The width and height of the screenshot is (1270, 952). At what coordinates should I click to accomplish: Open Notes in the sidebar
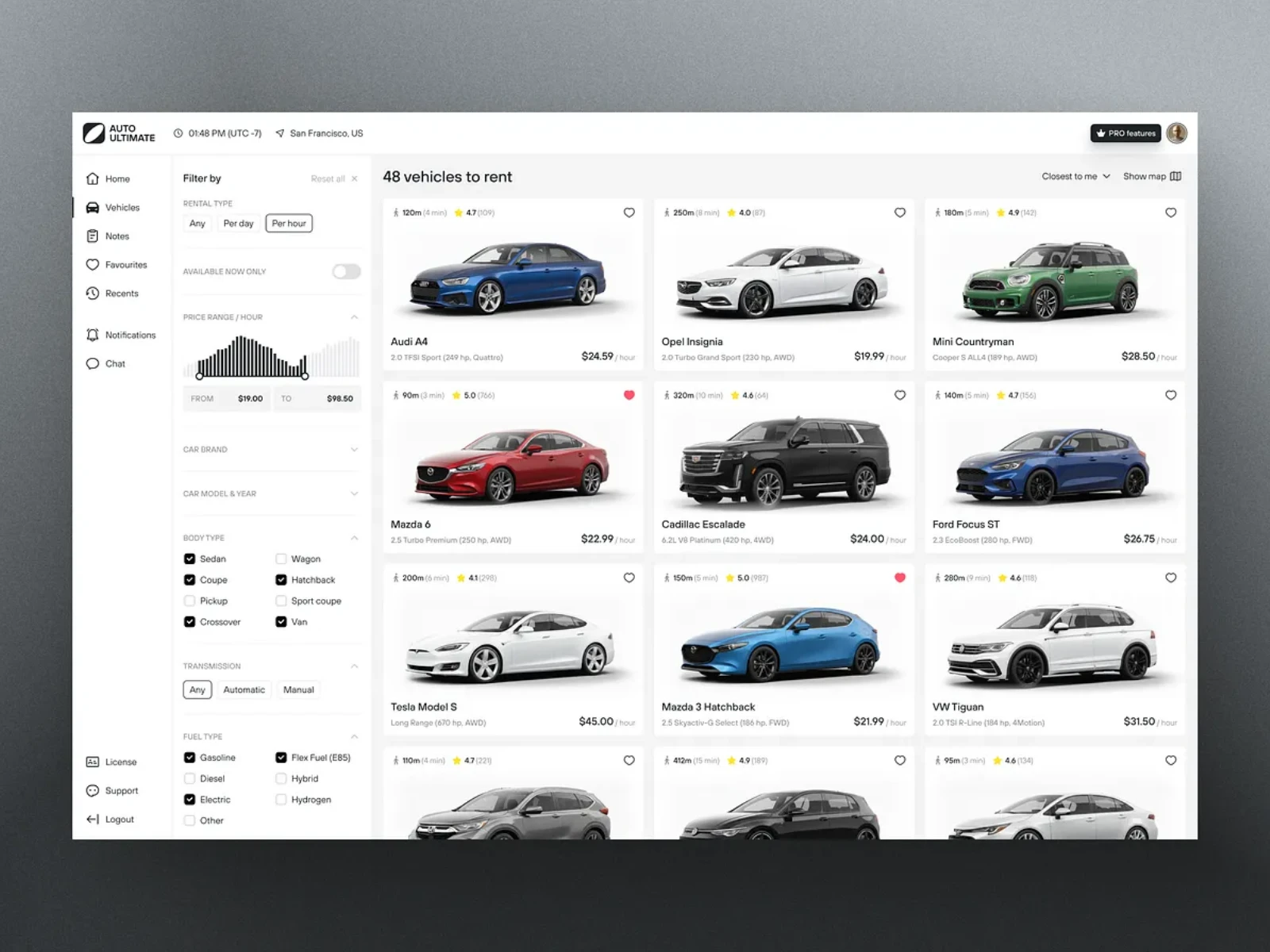(107, 236)
